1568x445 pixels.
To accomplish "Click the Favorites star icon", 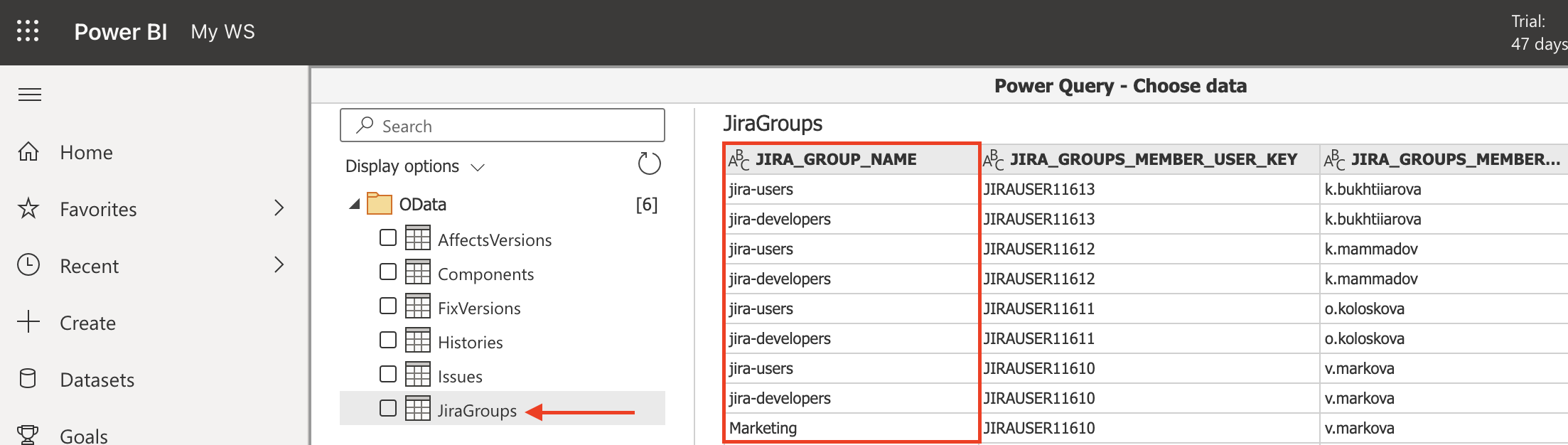I will pyautogui.click(x=28, y=208).
